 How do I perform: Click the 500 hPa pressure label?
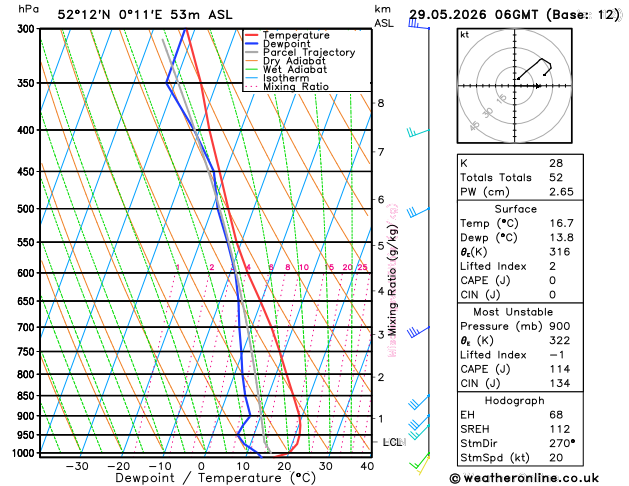tap(28, 209)
